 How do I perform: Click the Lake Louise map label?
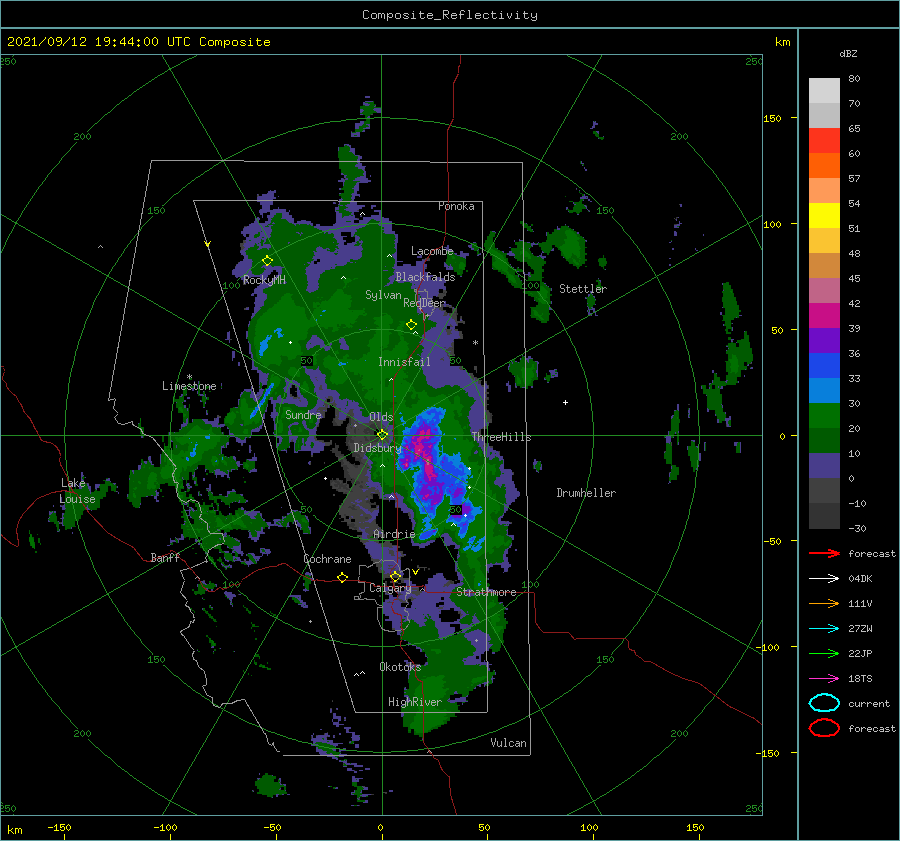[77, 491]
